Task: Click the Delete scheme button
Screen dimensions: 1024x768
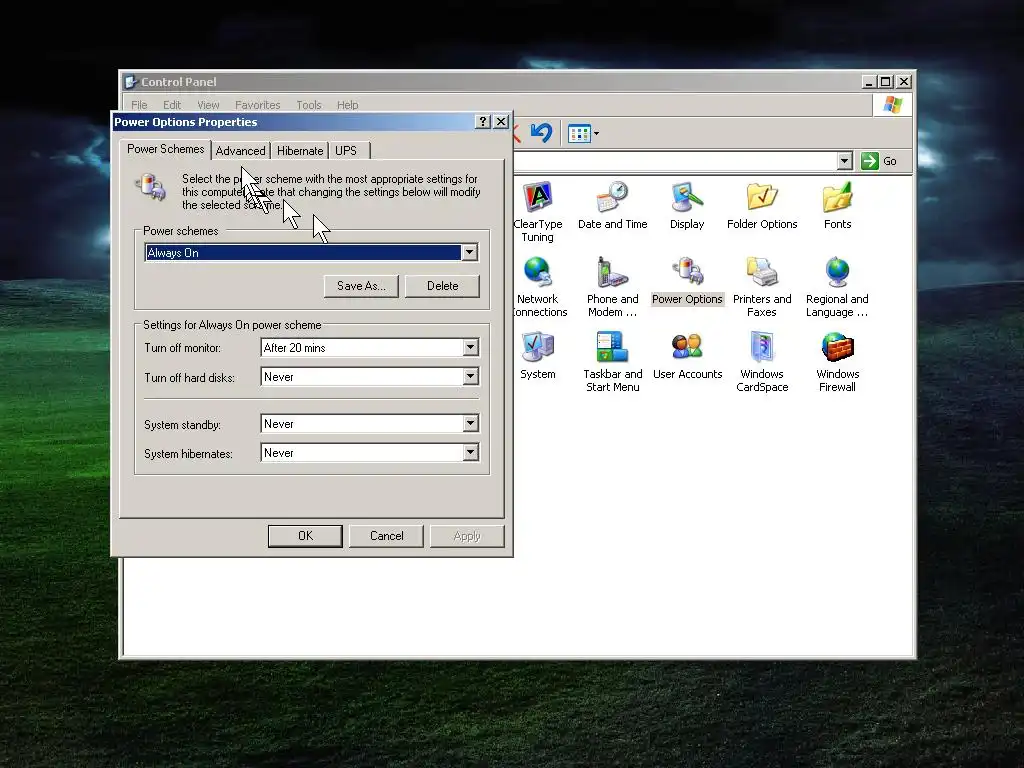Action: (x=442, y=286)
